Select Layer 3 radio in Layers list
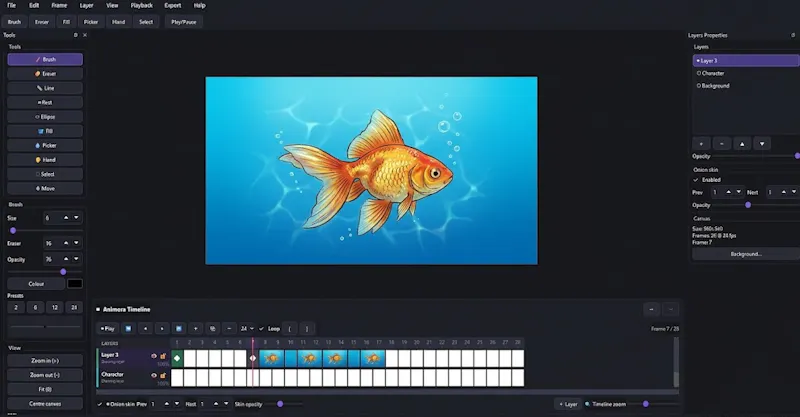 (x=698, y=61)
